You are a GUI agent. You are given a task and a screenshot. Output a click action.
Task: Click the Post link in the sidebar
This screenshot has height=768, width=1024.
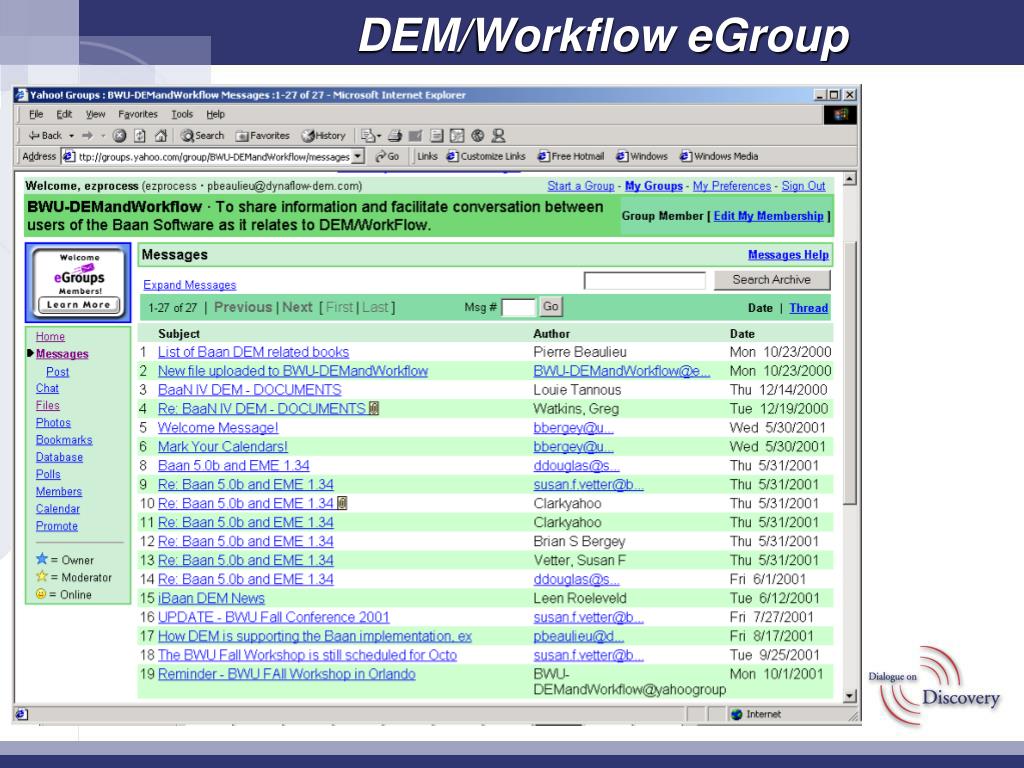57,372
